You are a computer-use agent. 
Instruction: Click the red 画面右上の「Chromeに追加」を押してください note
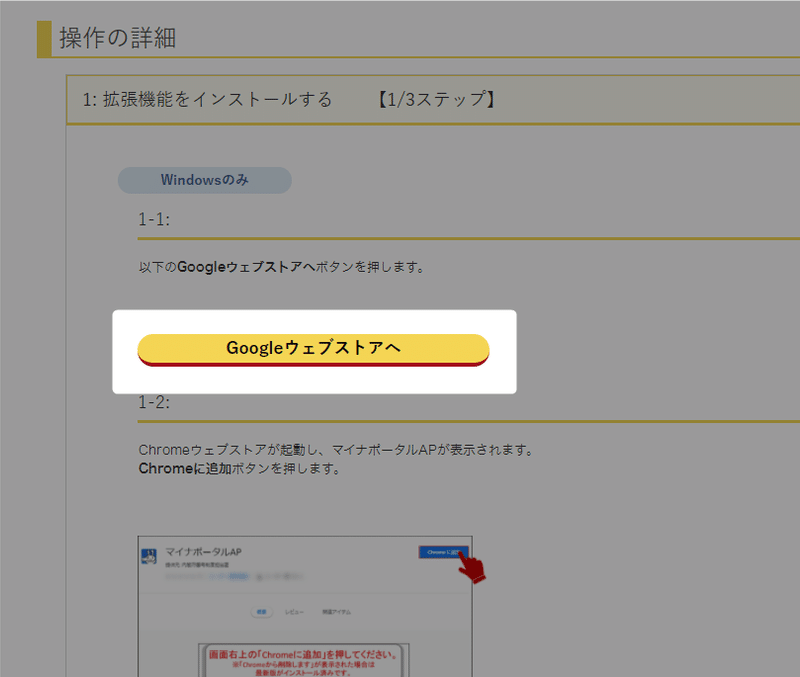pos(304,655)
